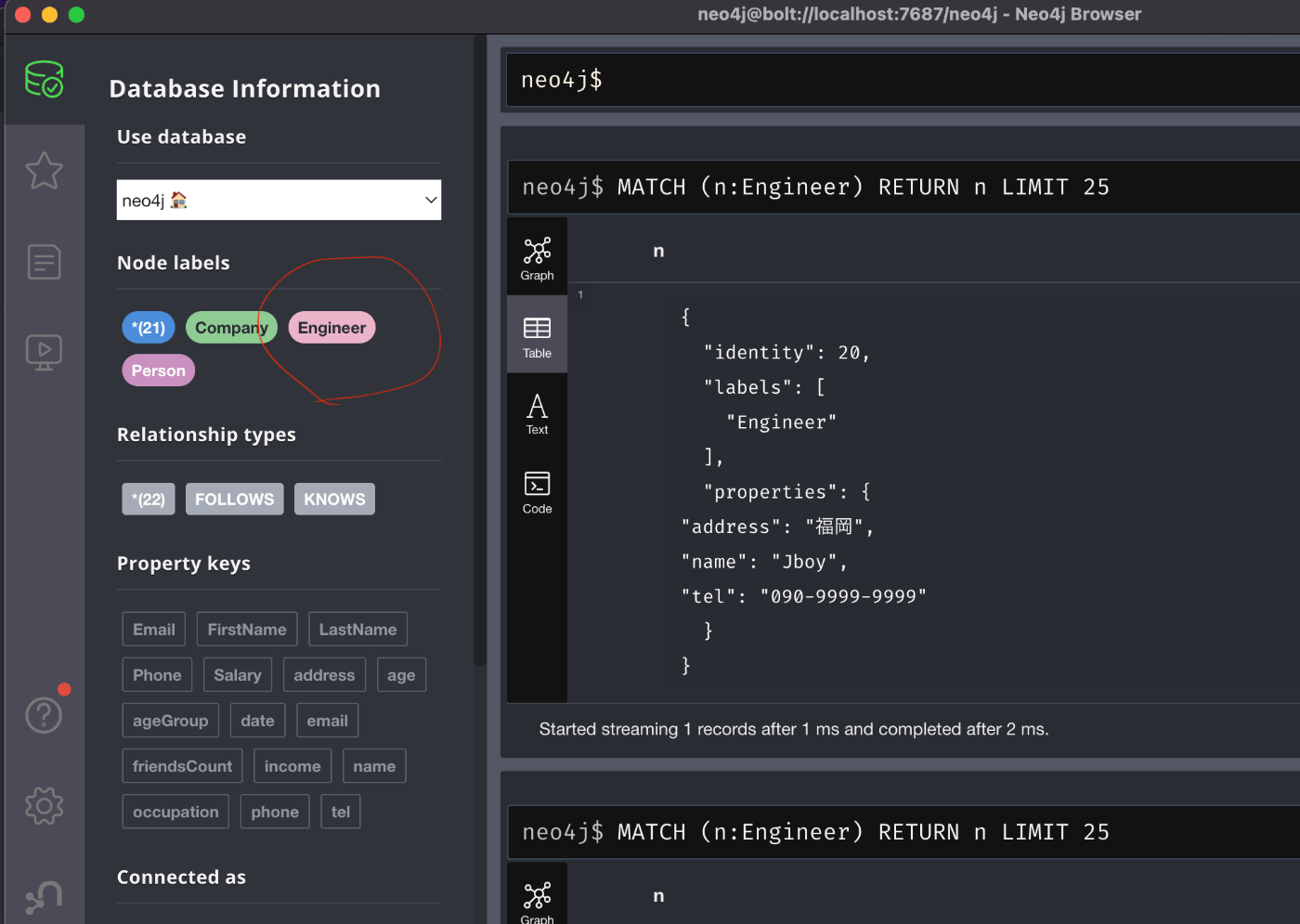Click the friendsCount property key
Viewport: 1300px width, 924px height.
[182, 765]
